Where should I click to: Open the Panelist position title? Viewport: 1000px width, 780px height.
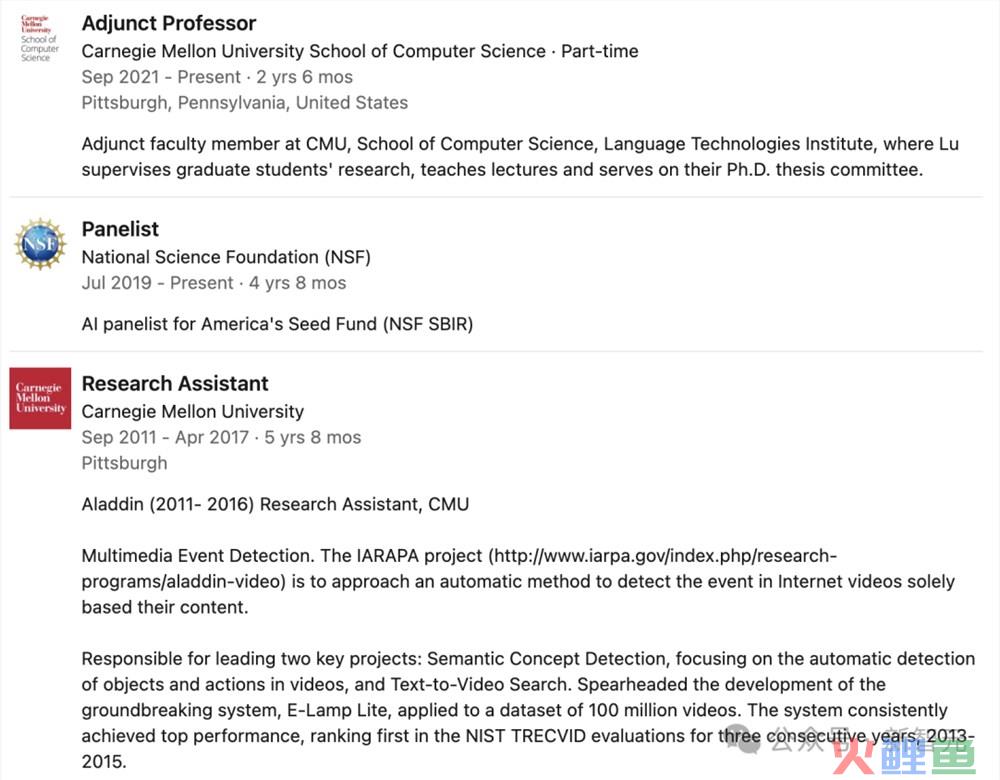pyautogui.click(x=120, y=230)
